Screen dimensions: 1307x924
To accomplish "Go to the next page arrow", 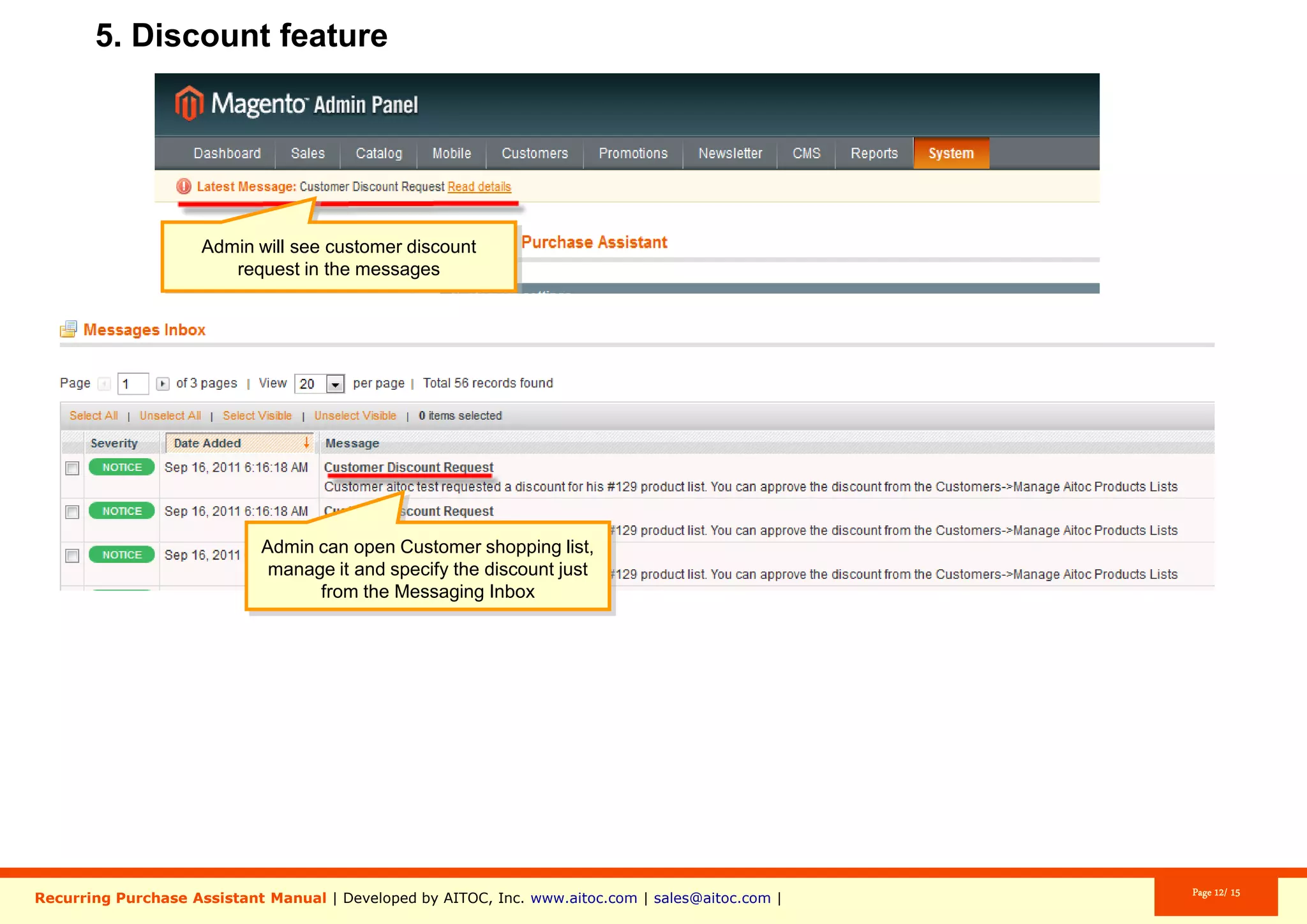I will click(x=163, y=384).
